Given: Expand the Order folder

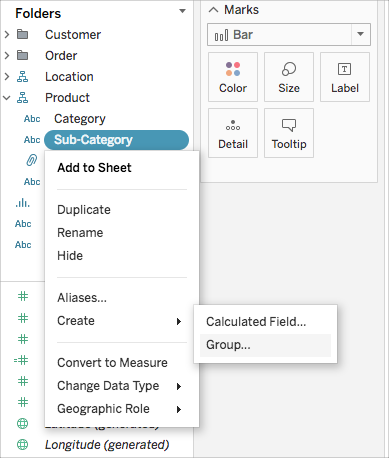Looking at the screenshot, I should pos(7,55).
